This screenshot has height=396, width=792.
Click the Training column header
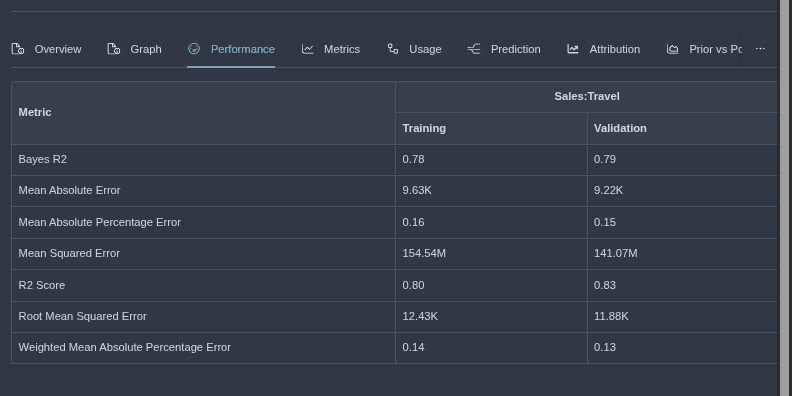point(491,128)
